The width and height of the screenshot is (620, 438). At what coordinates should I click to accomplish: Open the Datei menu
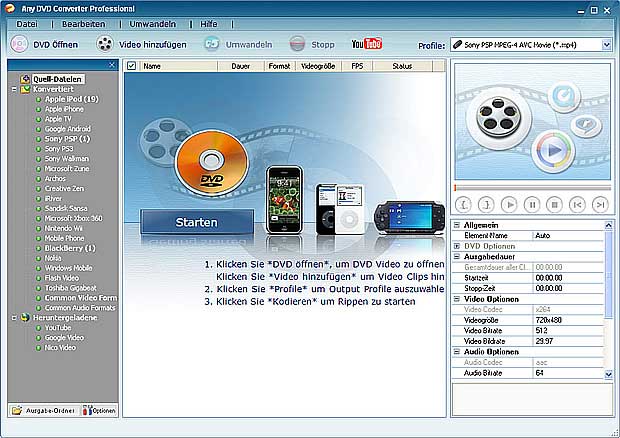tap(26, 24)
